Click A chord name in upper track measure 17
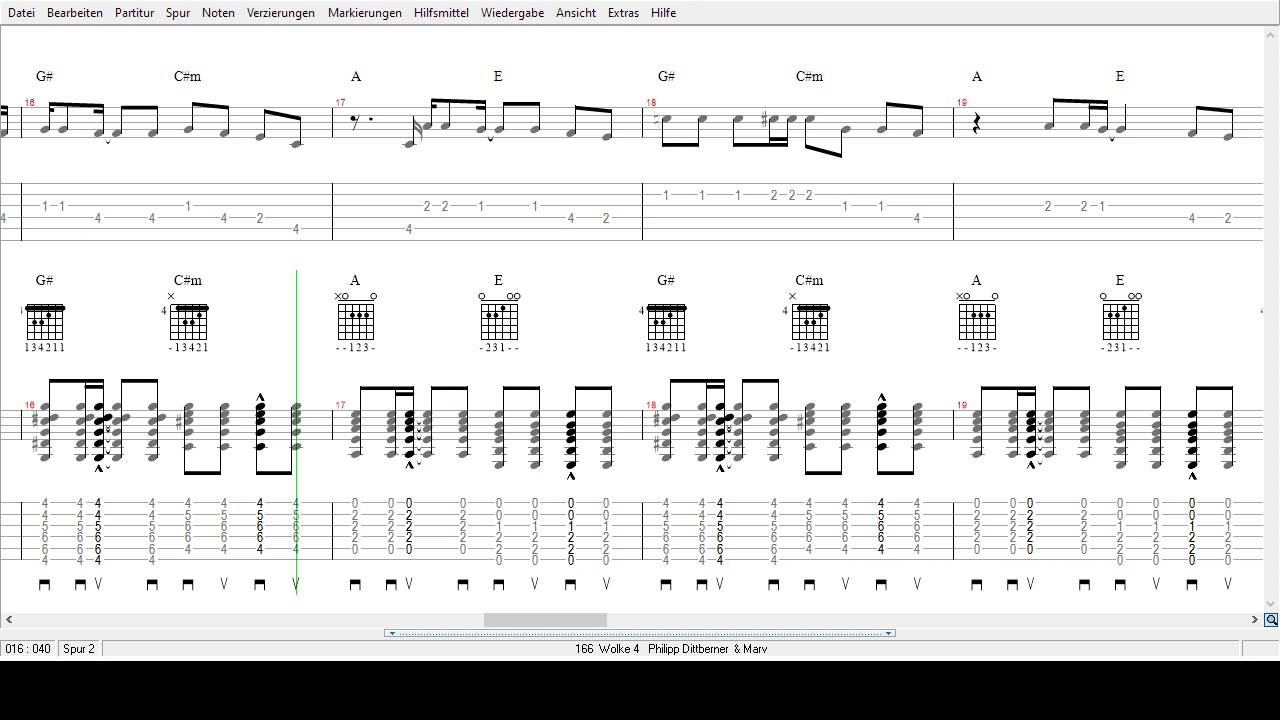This screenshot has height=720, width=1280. [x=356, y=76]
